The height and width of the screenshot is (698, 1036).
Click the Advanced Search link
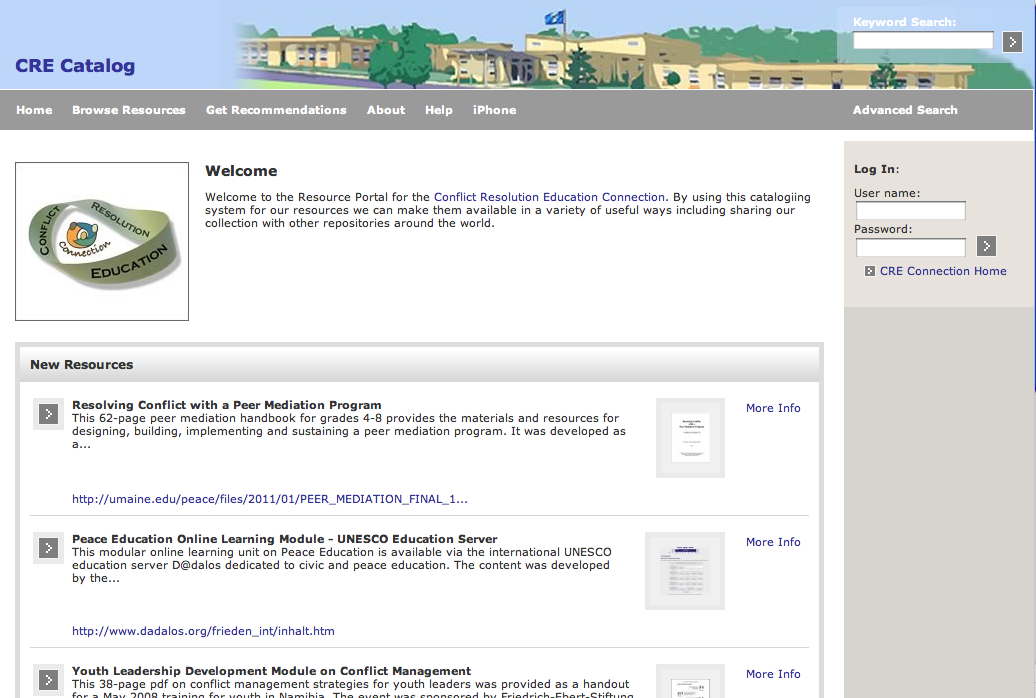[905, 110]
